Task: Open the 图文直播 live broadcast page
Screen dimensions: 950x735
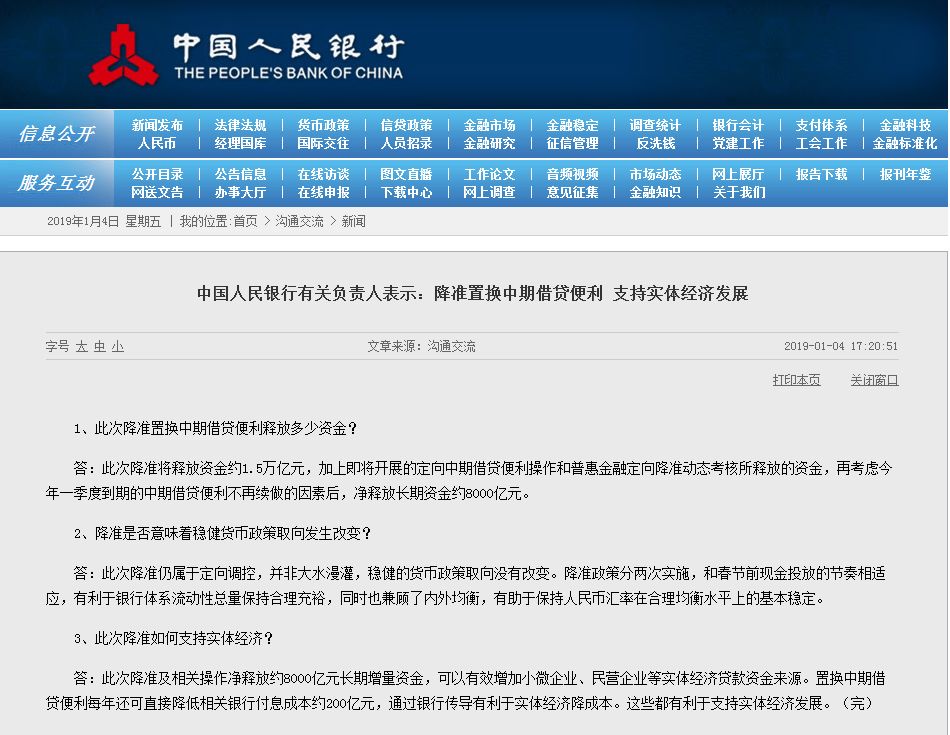Action: click(405, 174)
